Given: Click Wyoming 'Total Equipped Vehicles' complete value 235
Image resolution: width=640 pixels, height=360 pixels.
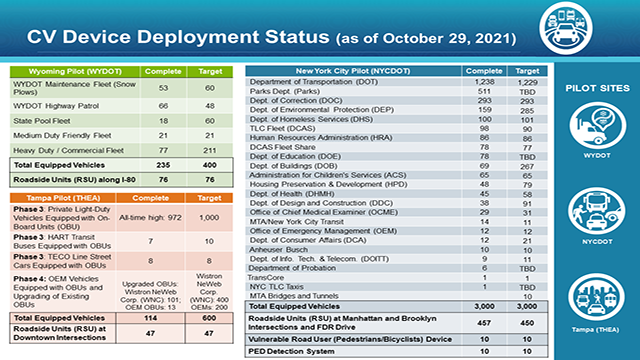Looking at the screenshot, I should (x=163, y=165).
